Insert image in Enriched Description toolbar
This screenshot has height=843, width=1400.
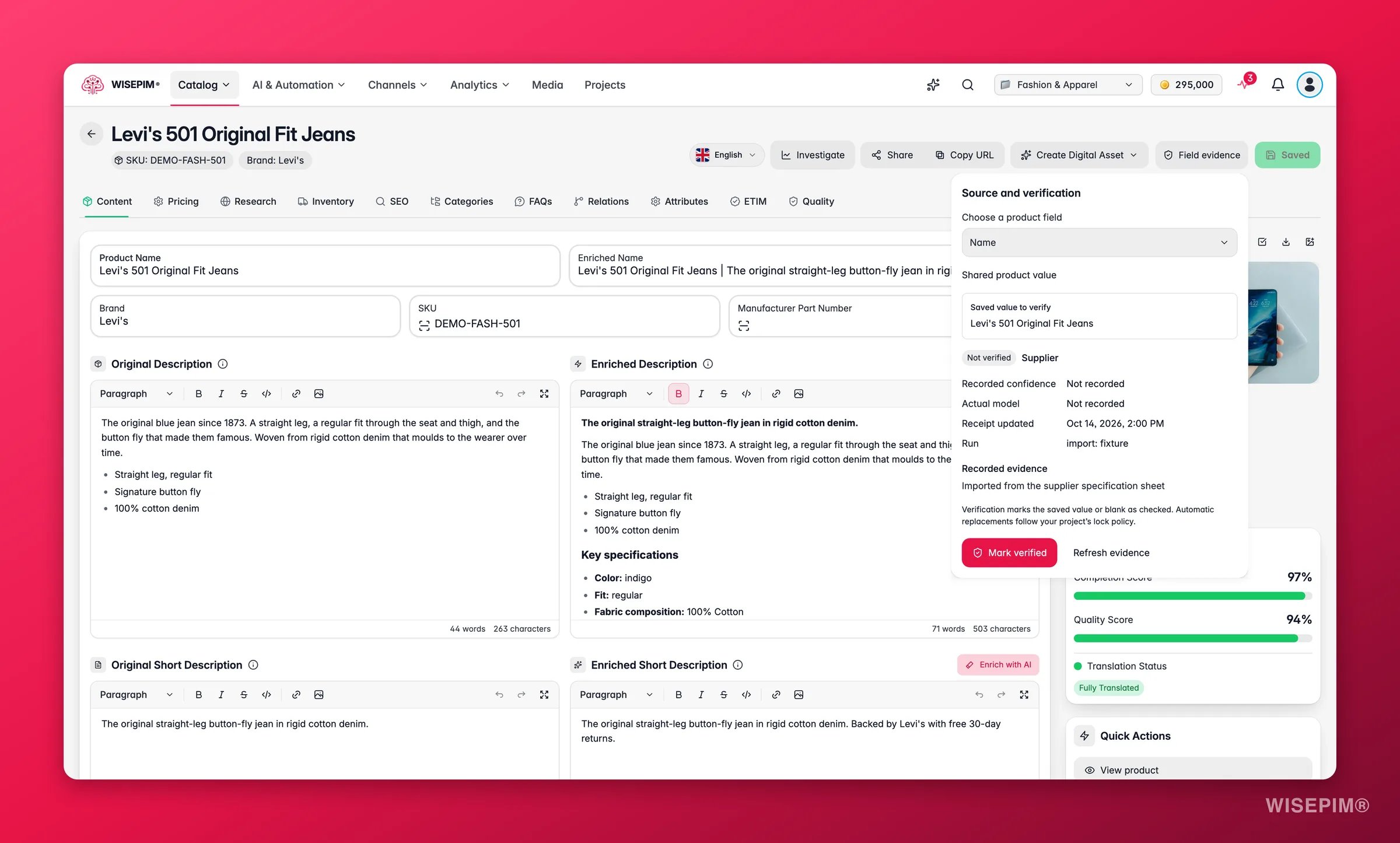click(x=799, y=394)
